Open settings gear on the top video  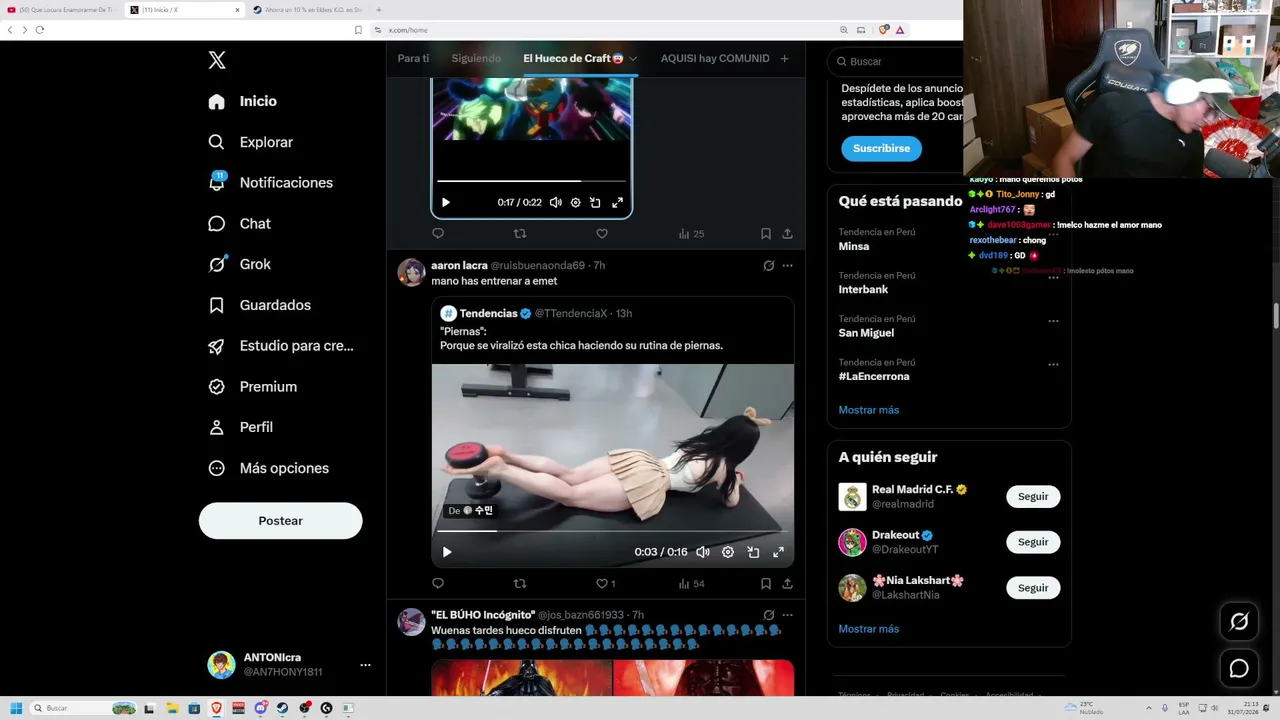coord(575,202)
